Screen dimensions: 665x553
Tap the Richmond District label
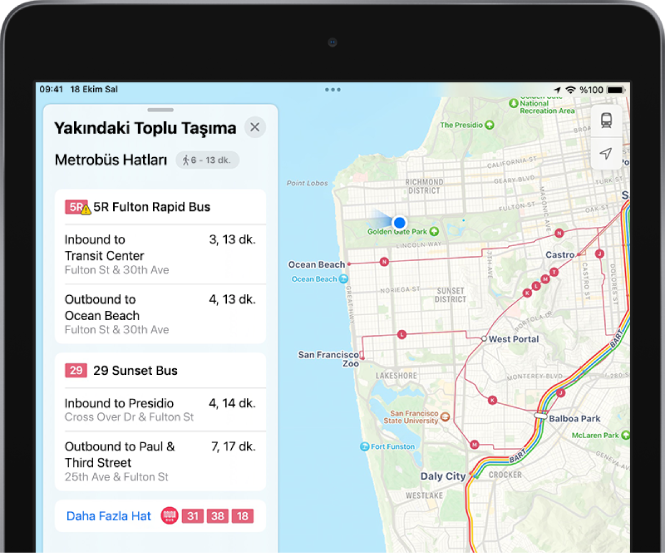point(424,187)
